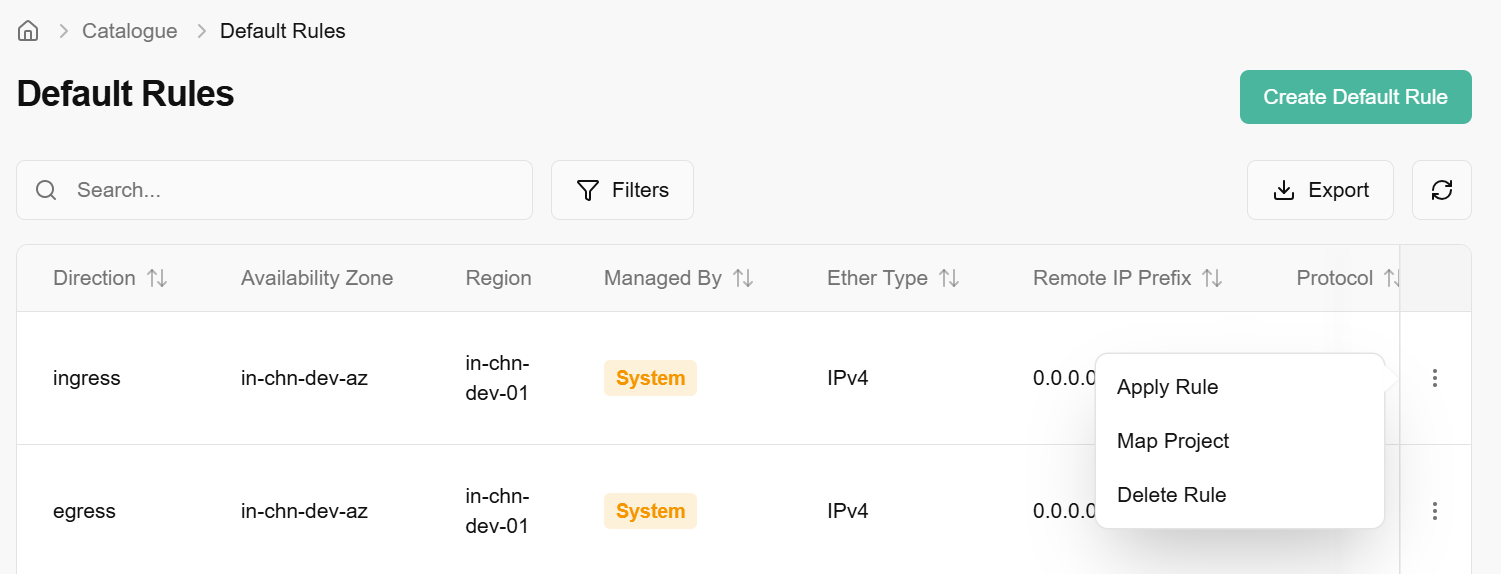Image resolution: width=1501 pixels, height=574 pixels.
Task: Choose Map Project menu option
Action: click(1173, 441)
